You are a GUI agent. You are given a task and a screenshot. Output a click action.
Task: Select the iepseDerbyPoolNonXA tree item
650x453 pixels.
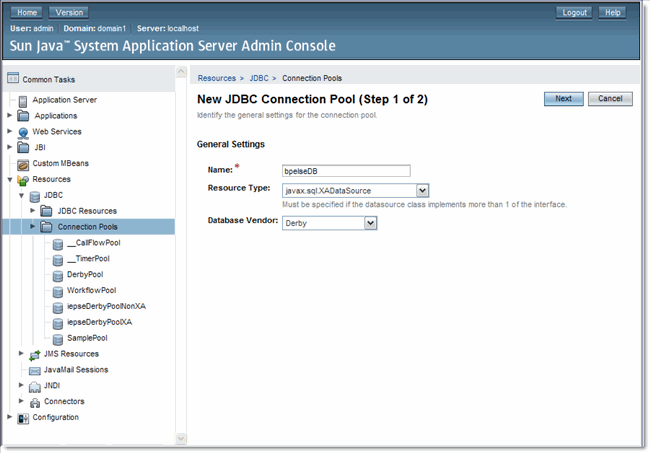pos(107,306)
